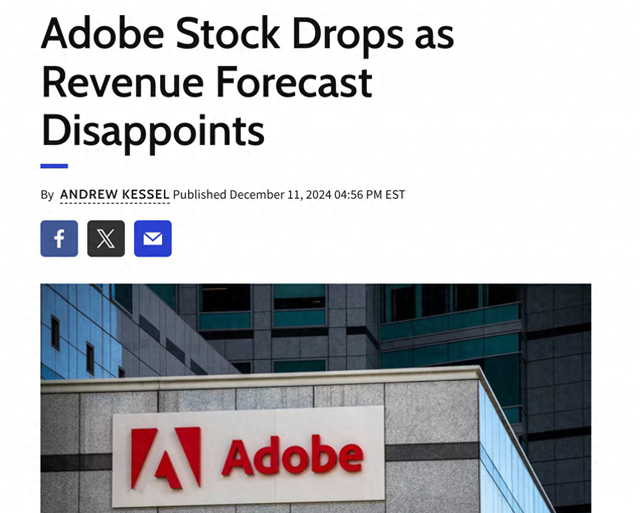640x513 pixels.
Task: Click the word 'Disappoints' in the headline
Action: (152, 130)
